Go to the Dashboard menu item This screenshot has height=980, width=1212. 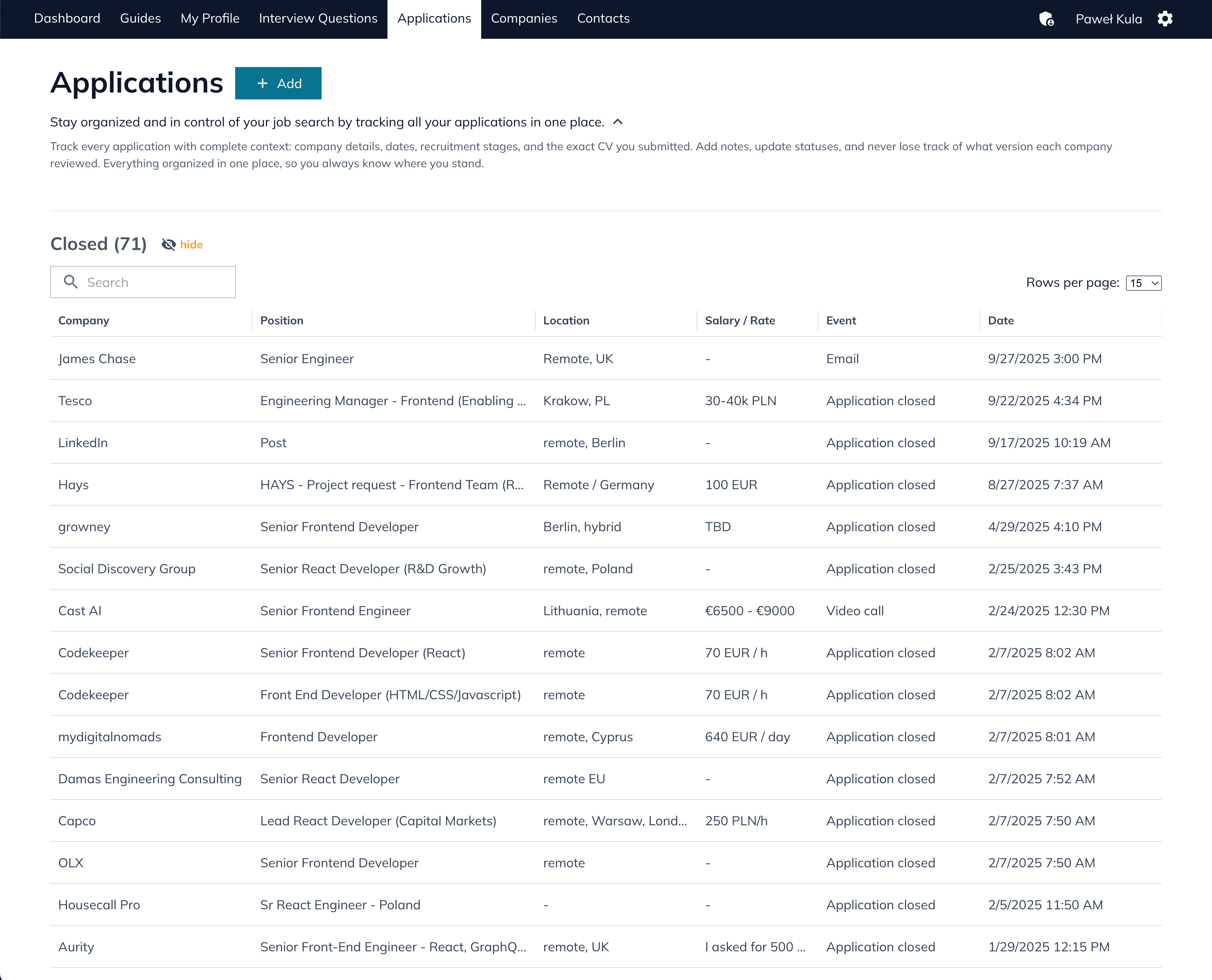pyautogui.click(x=67, y=19)
